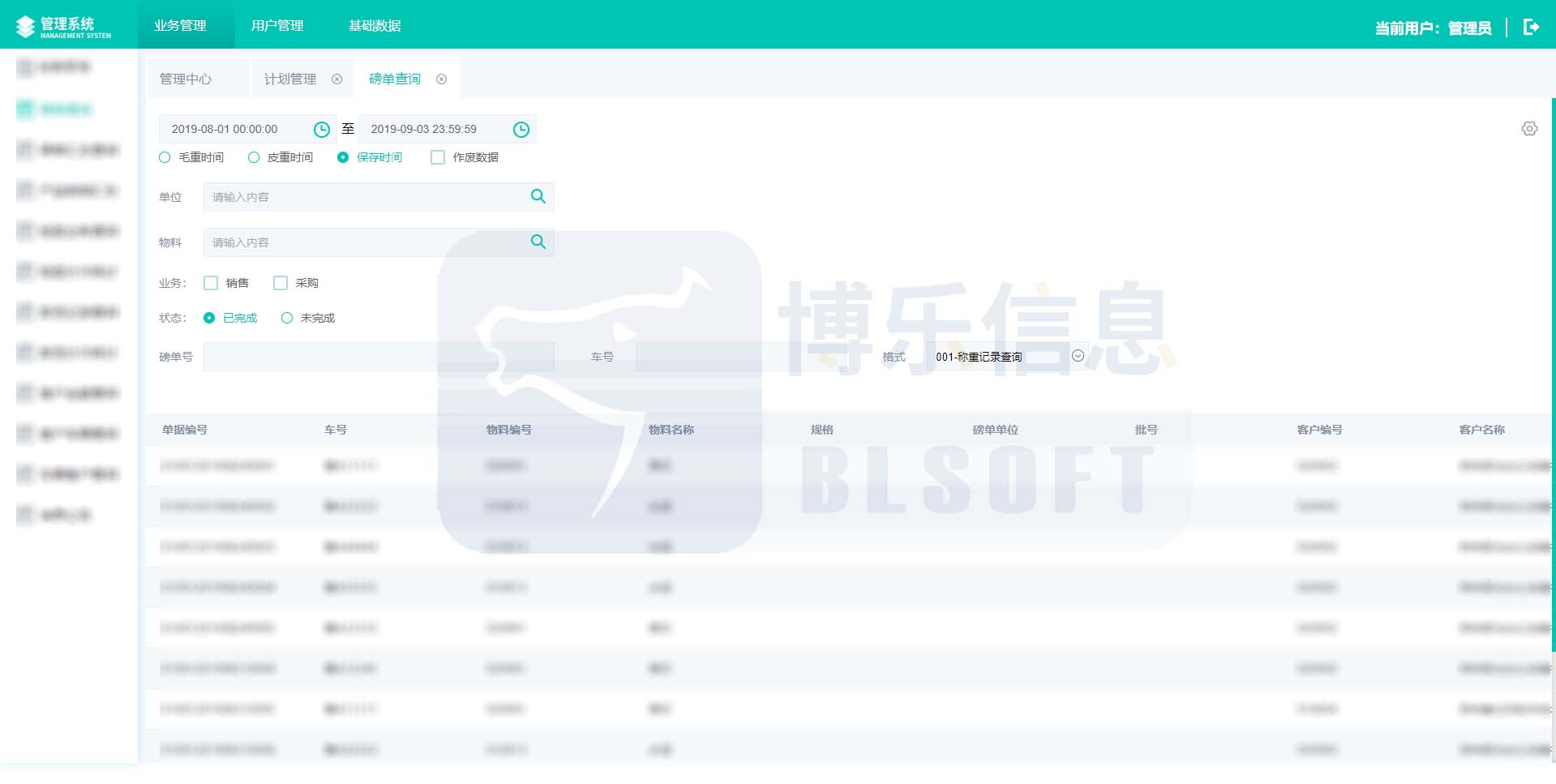Open the 基础数据 top menu
Viewport: 1556px width, 784px height.
(375, 25)
